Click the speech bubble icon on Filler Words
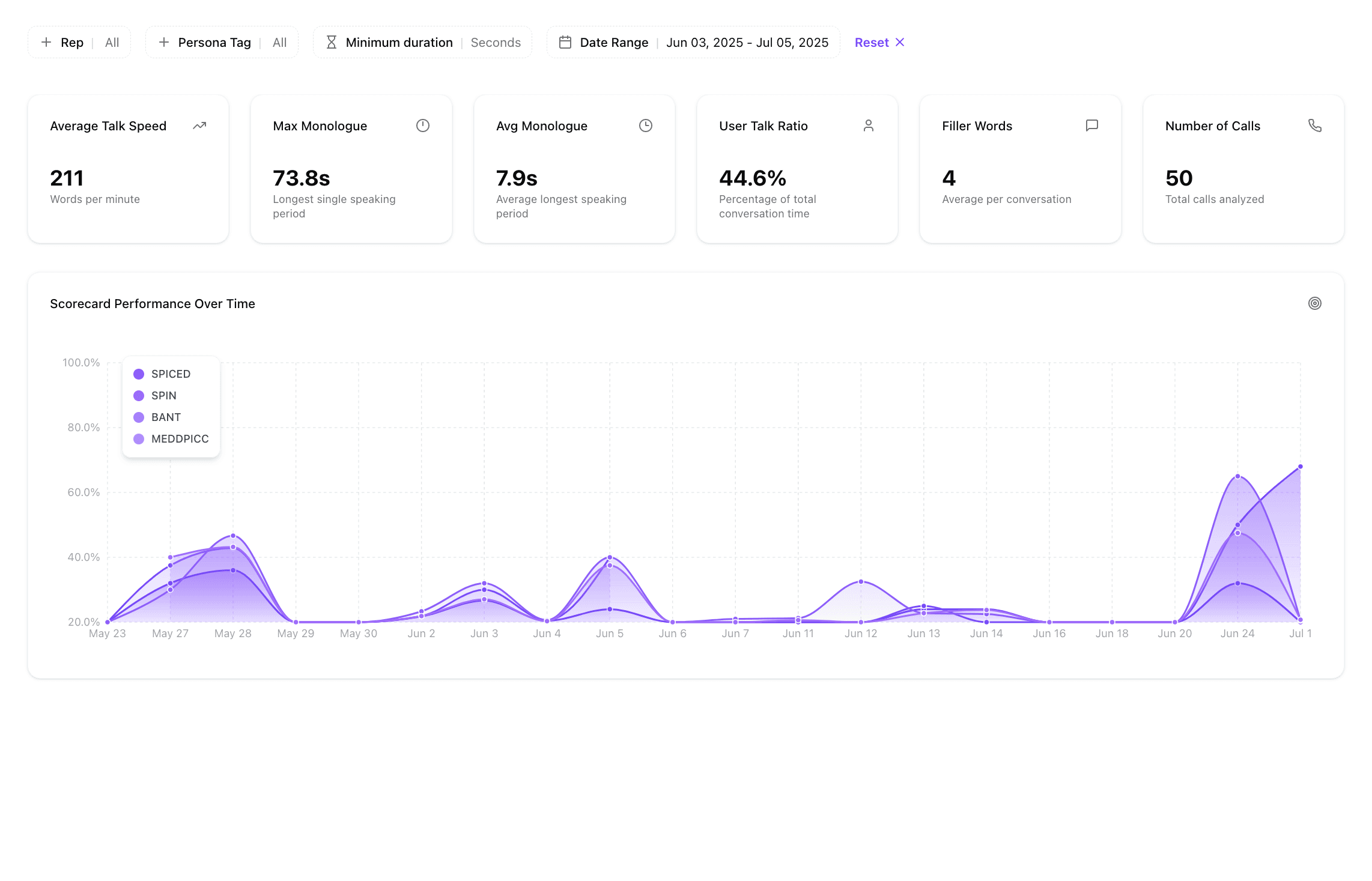 [1092, 126]
